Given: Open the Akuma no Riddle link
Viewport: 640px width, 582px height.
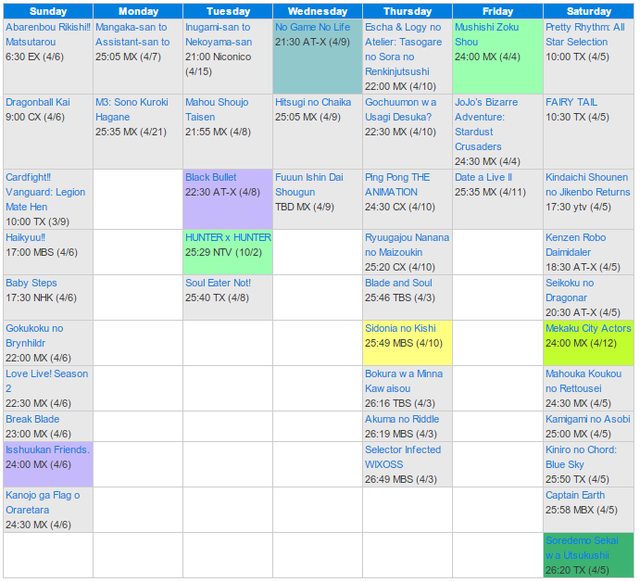Looking at the screenshot, I should coord(402,419).
